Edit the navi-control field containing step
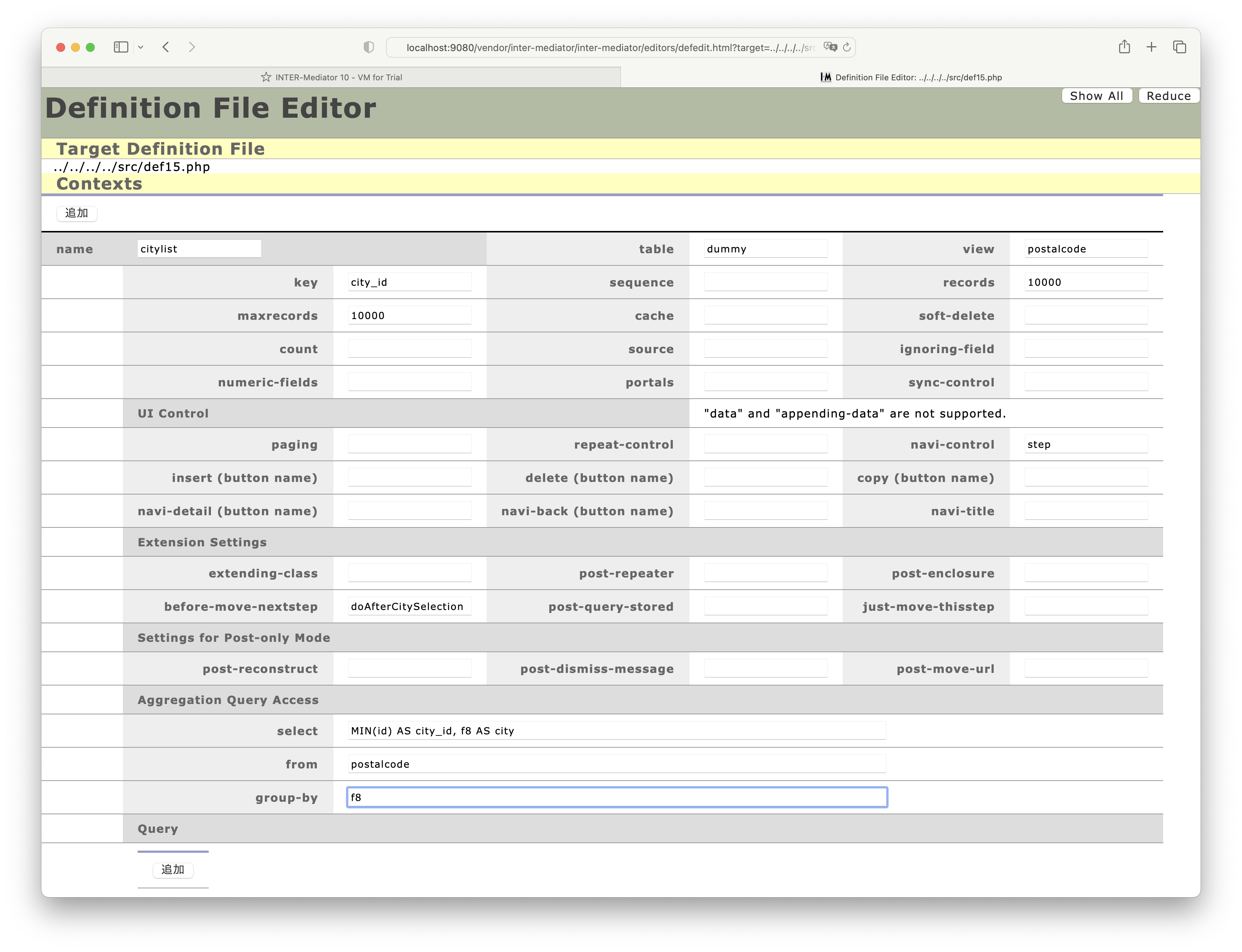This screenshot has width=1242, height=952. click(x=1086, y=444)
